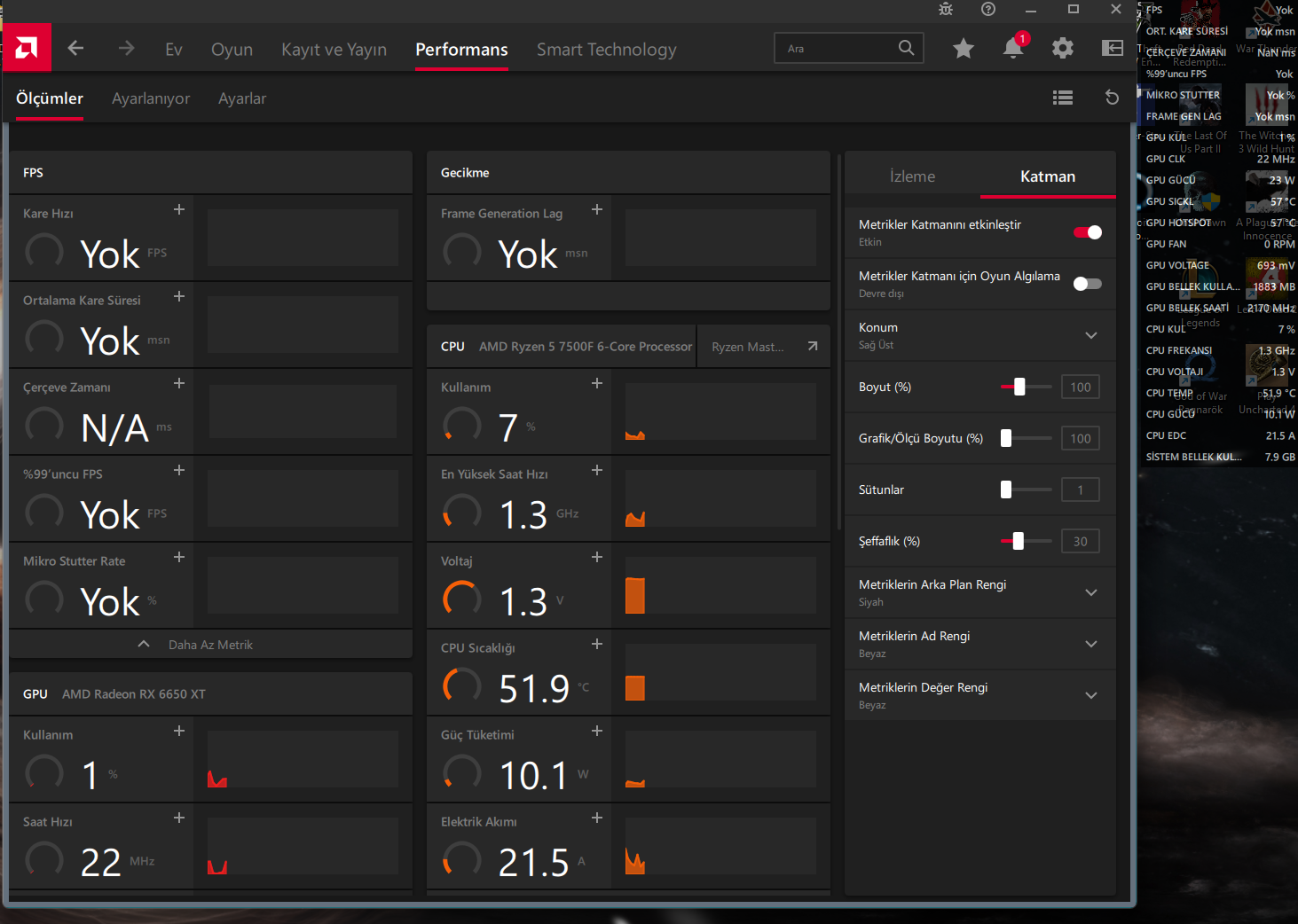Click the reset metrics refresh icon
The image size is (1298, 924).
click(x=1112, y=98)
